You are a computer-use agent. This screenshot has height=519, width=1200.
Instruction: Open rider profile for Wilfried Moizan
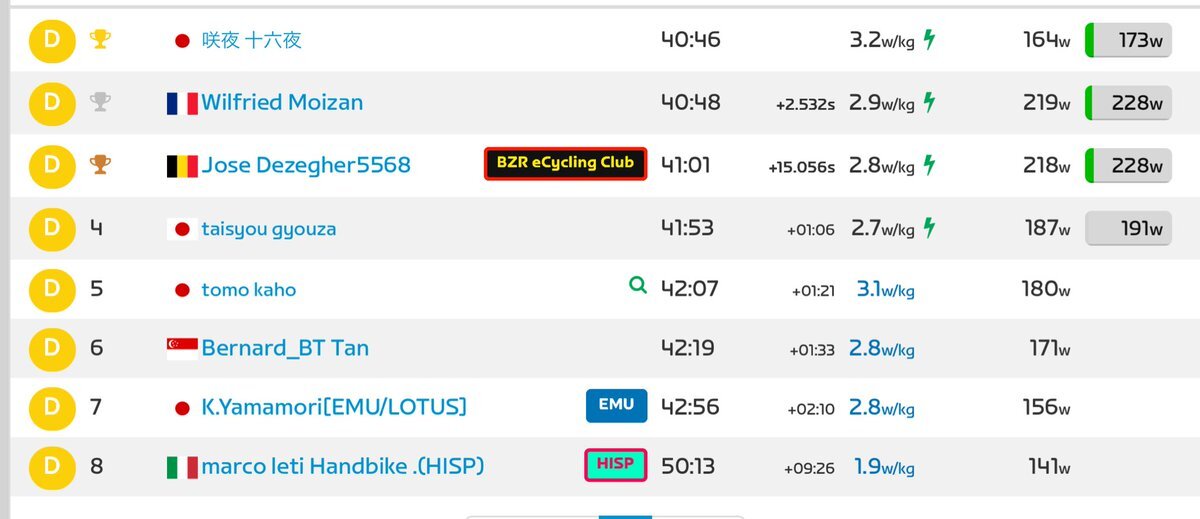(x=282, y=103)
